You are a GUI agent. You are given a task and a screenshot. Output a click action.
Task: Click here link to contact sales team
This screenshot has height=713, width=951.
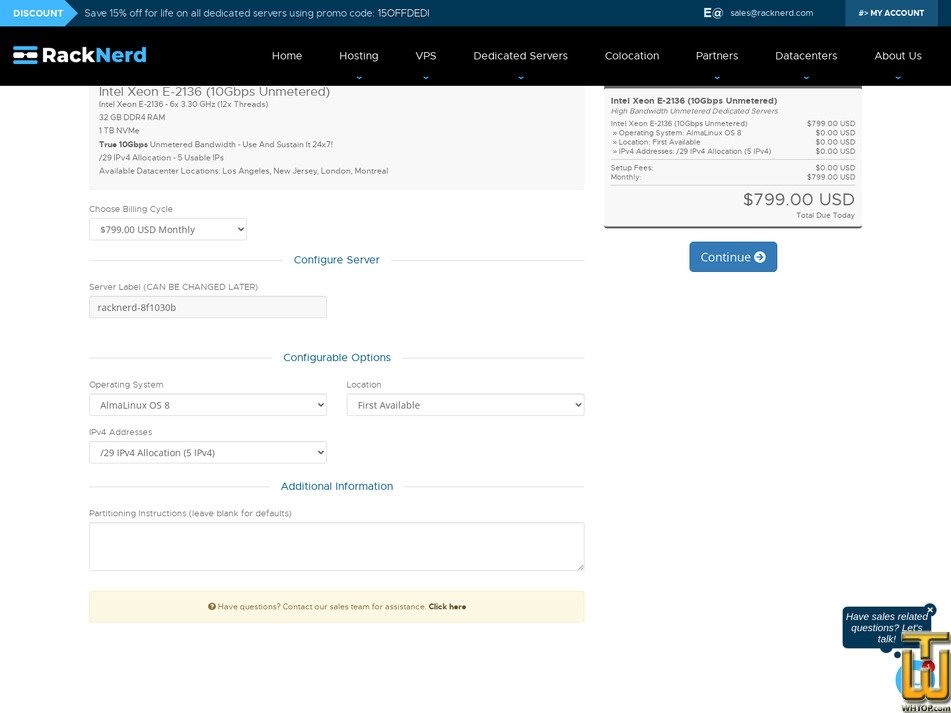447,606
